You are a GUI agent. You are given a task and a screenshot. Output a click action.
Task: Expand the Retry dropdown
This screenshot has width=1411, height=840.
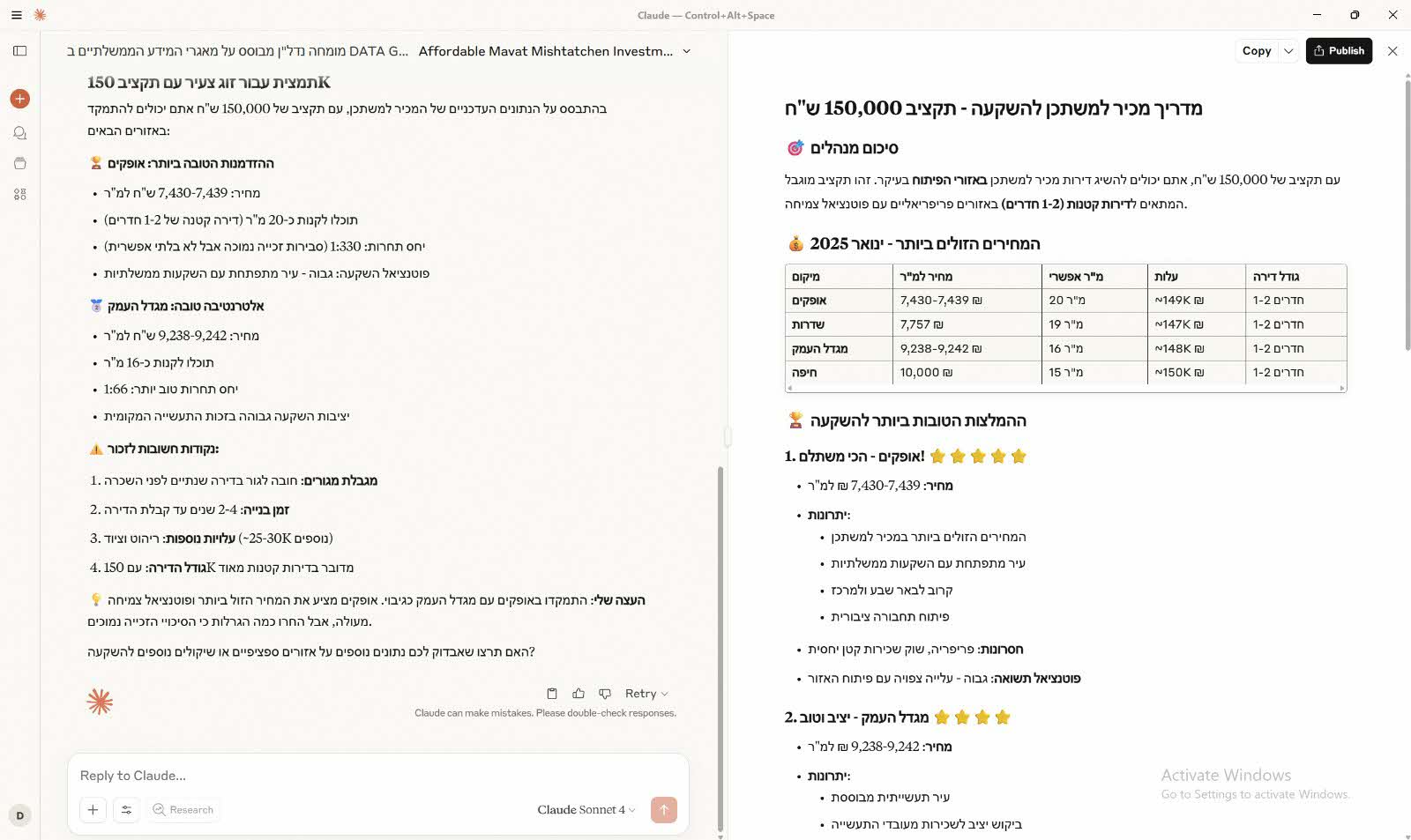pyautogui.click(x=646, y=694)
